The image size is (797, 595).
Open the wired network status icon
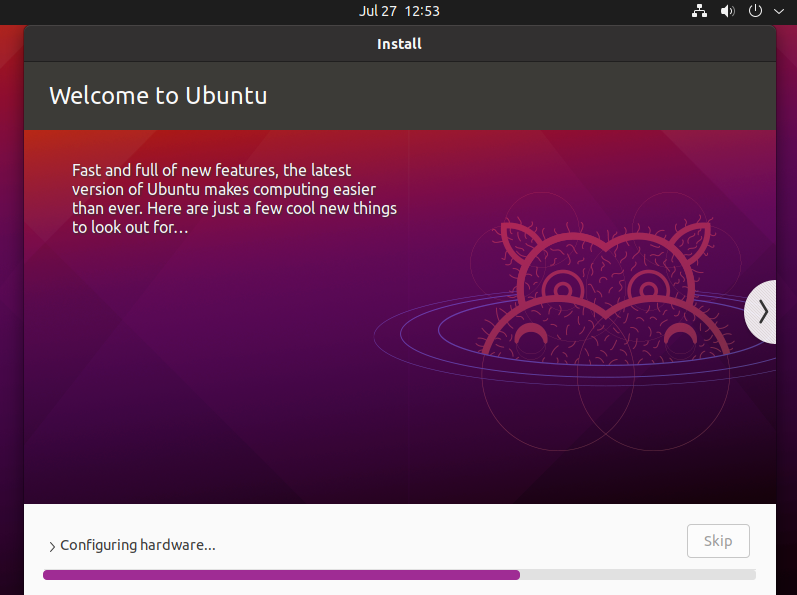click(699, 11)
